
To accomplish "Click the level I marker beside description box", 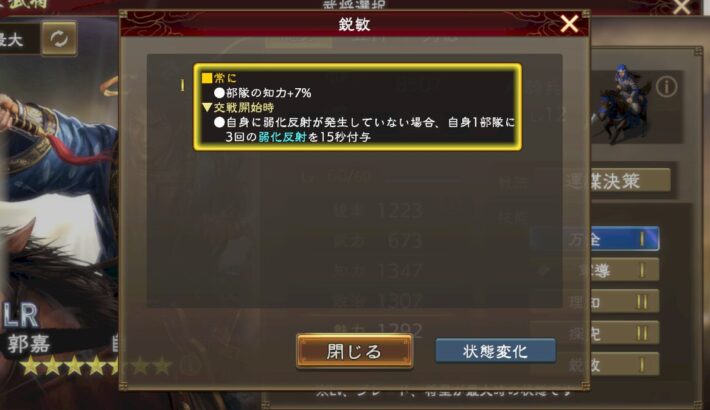I will [182, 85].
